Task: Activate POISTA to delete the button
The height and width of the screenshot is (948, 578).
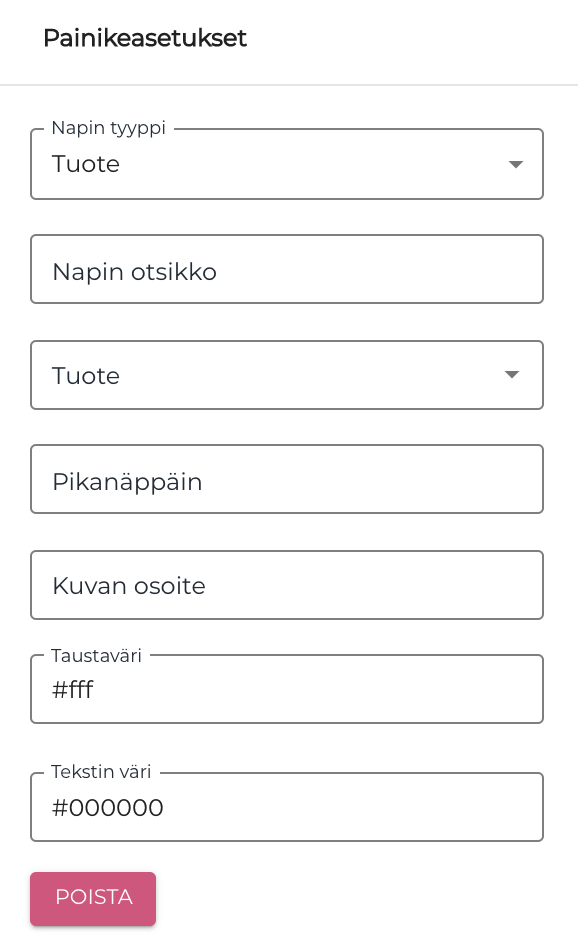Action: [x=93, y=898]
